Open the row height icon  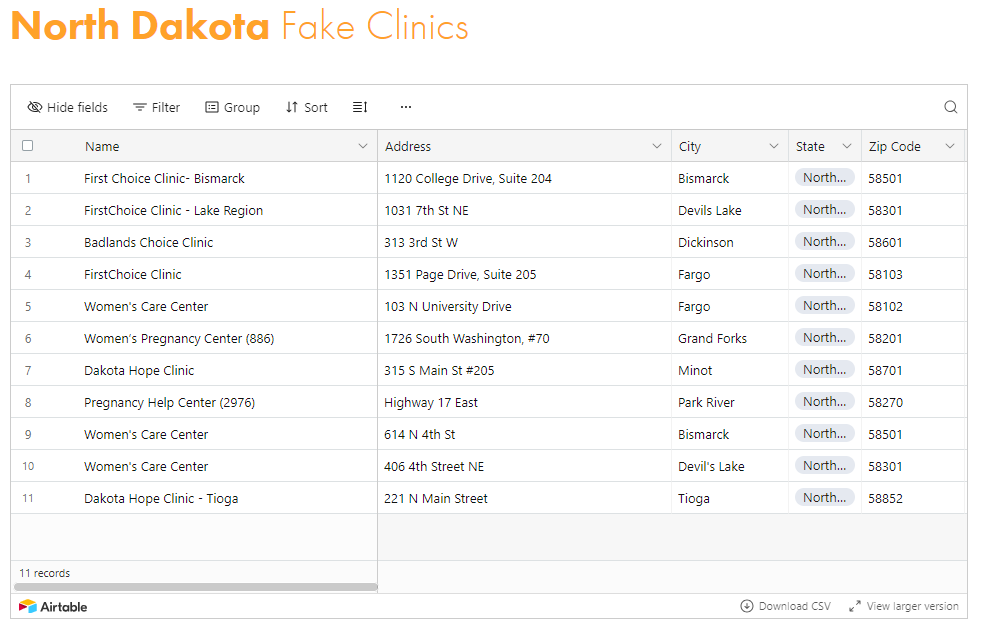[x=360, y=107]
